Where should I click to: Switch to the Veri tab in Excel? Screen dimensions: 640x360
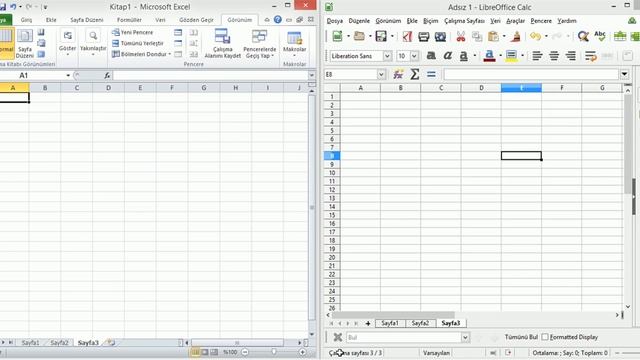pyautogui.click(x=160, y=20)
